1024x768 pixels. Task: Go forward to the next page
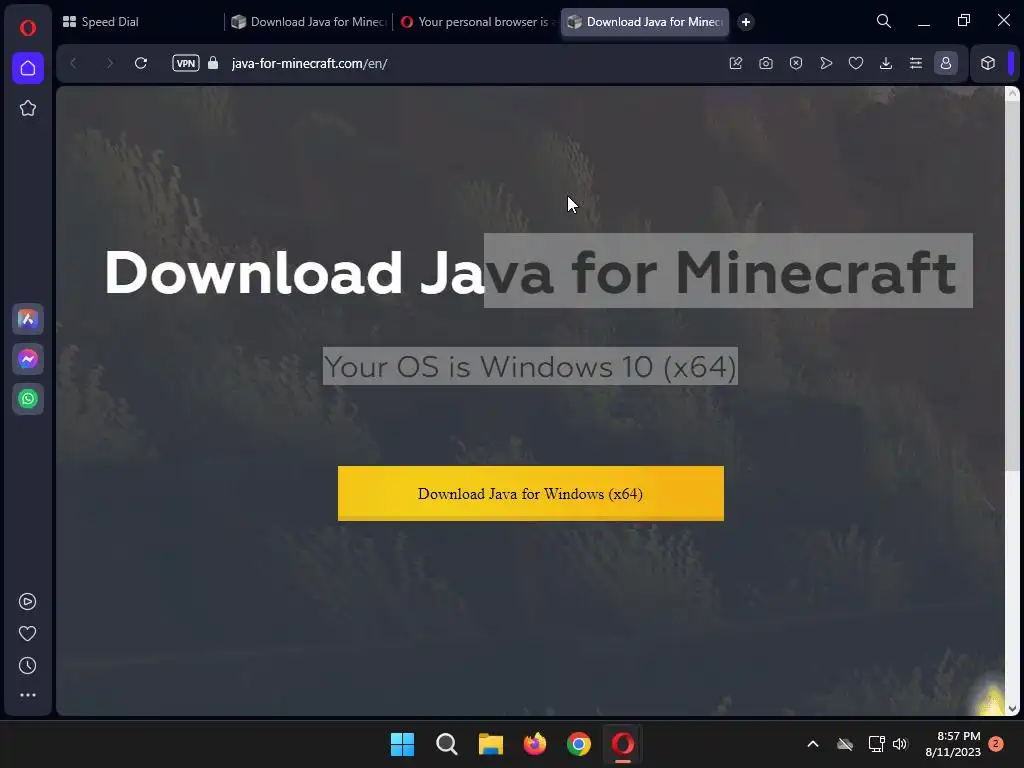pyautogui.click(x=109, y=63)
